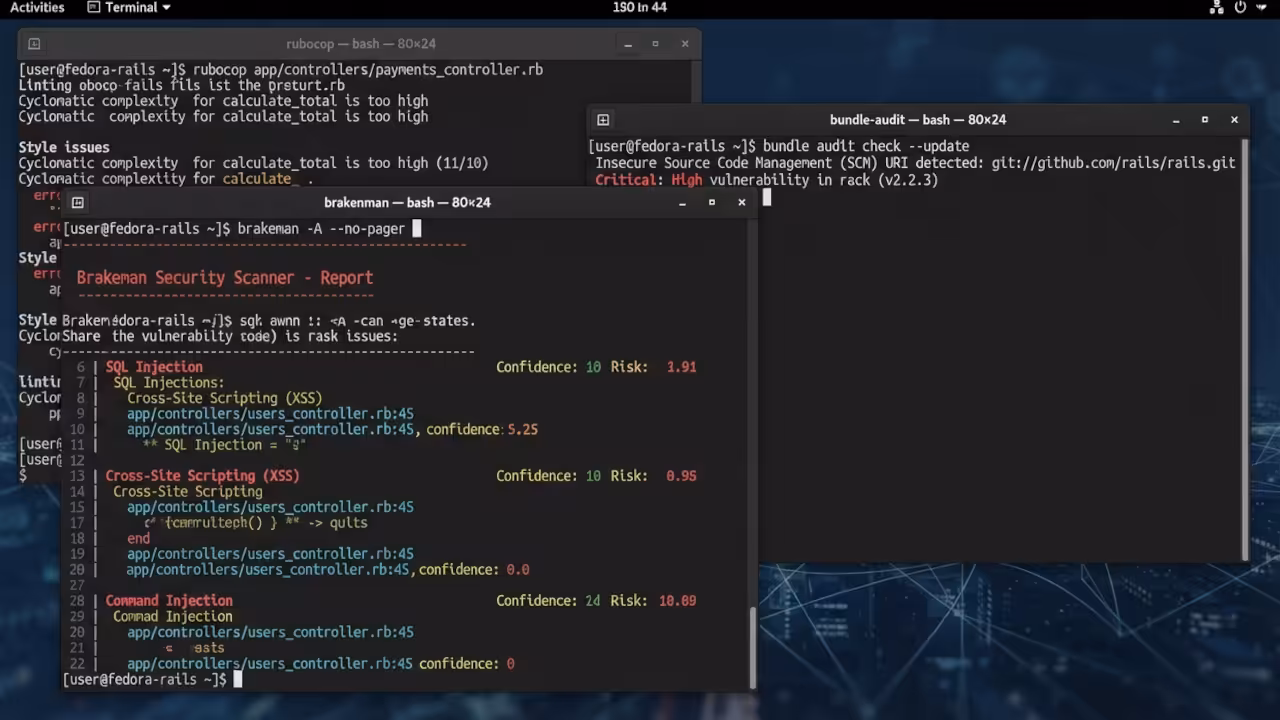This screenshot has height=720, width=1280.
Task: Close the rubocop terminal window
Action: [685, 44]
